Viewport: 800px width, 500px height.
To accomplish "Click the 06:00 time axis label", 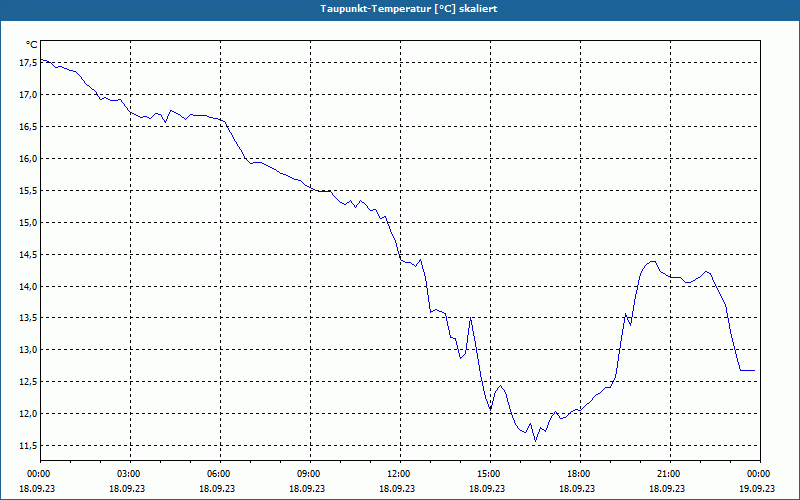I will tap(220, 474).
